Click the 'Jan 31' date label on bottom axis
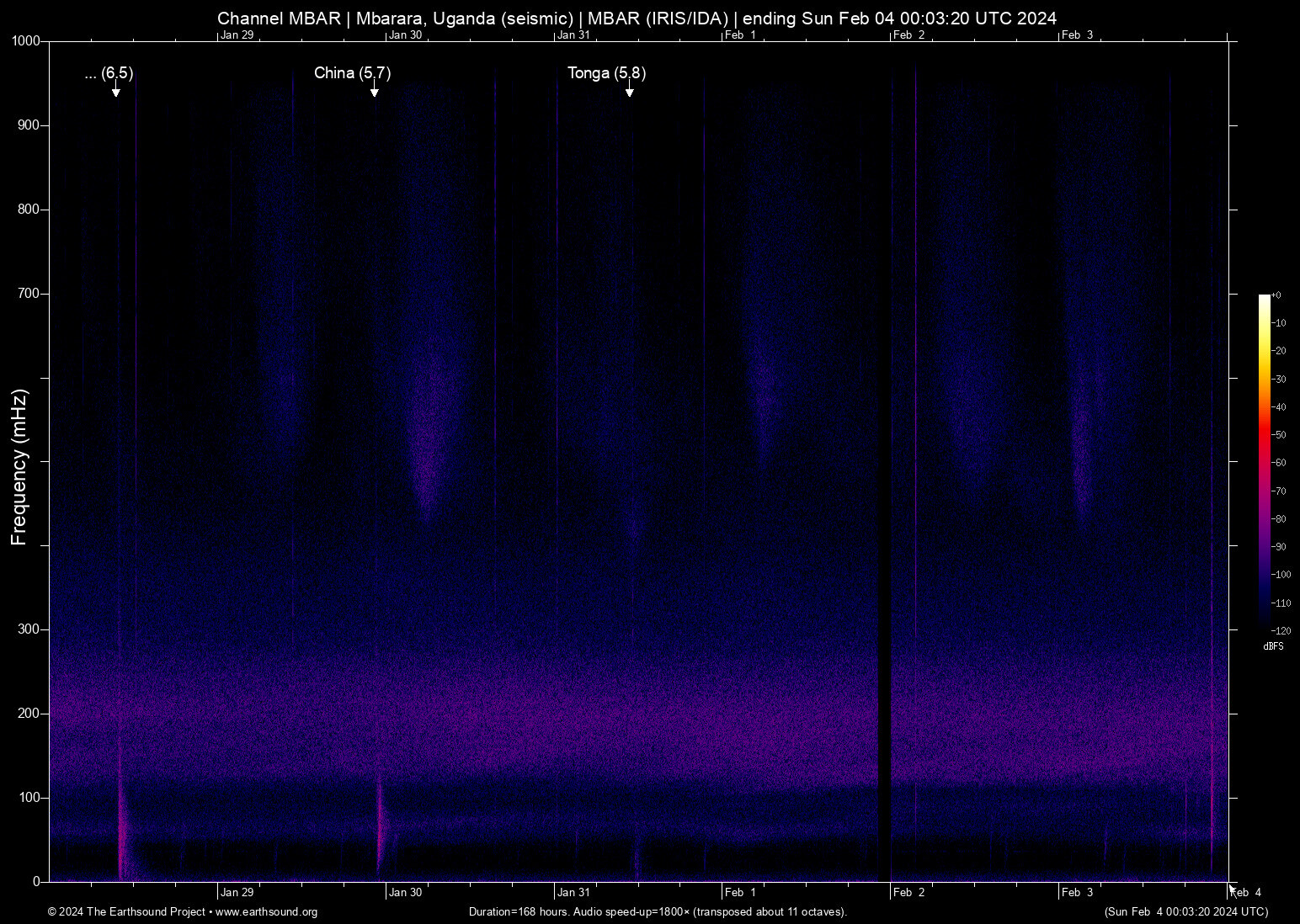 tap(573, 893)
